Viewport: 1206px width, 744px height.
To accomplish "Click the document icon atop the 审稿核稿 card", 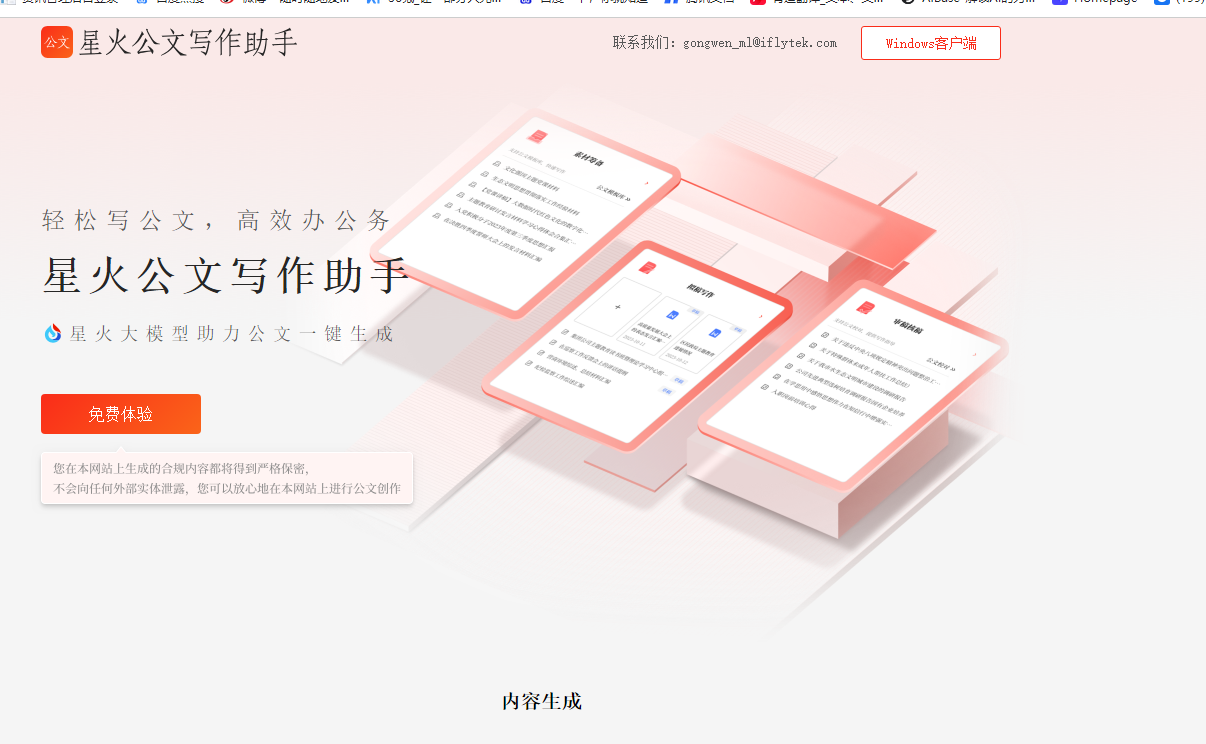I will [867, 307].
